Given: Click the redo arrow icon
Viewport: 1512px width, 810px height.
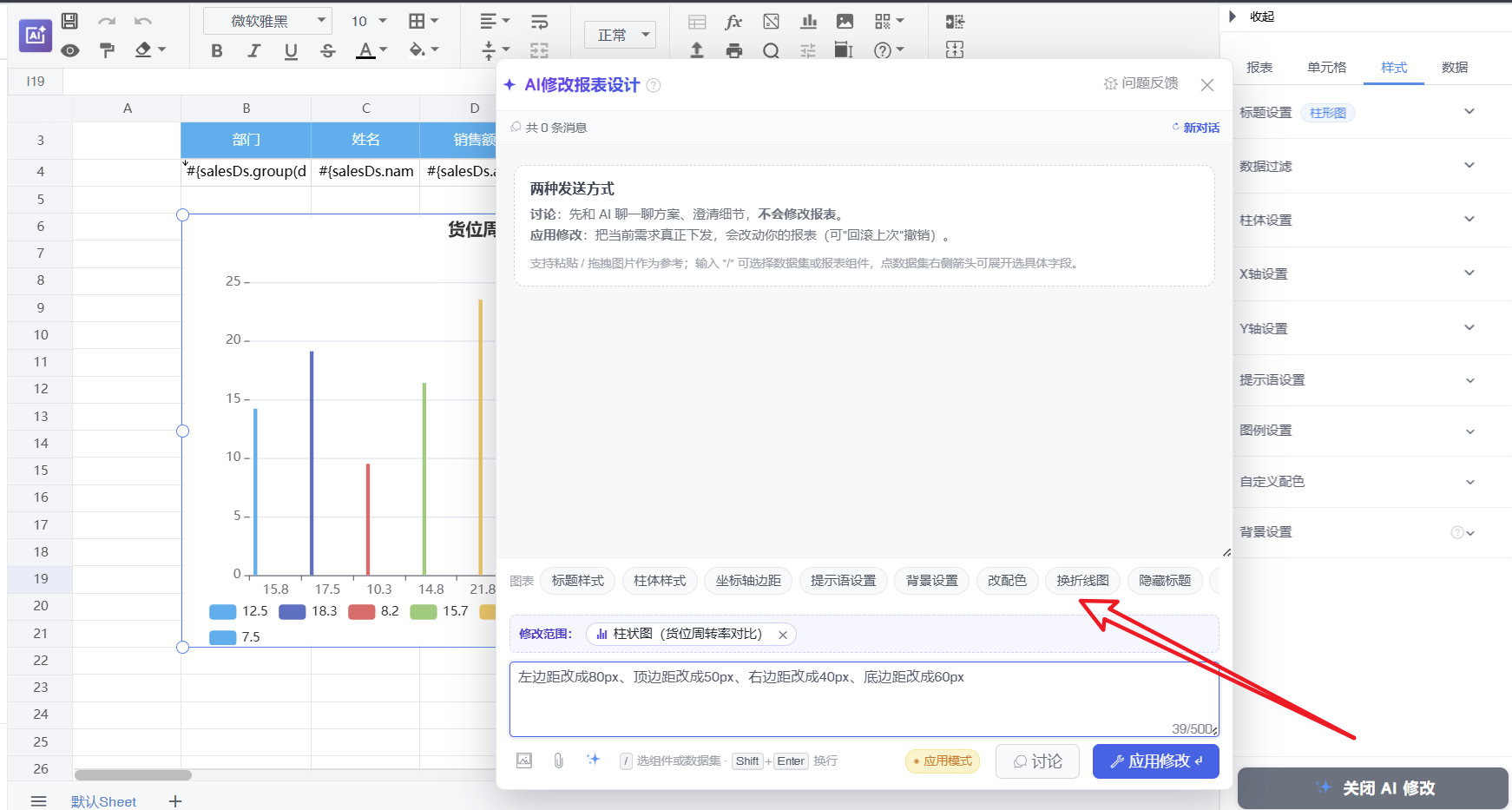Looking at the screenshot, I should [107, 21].
